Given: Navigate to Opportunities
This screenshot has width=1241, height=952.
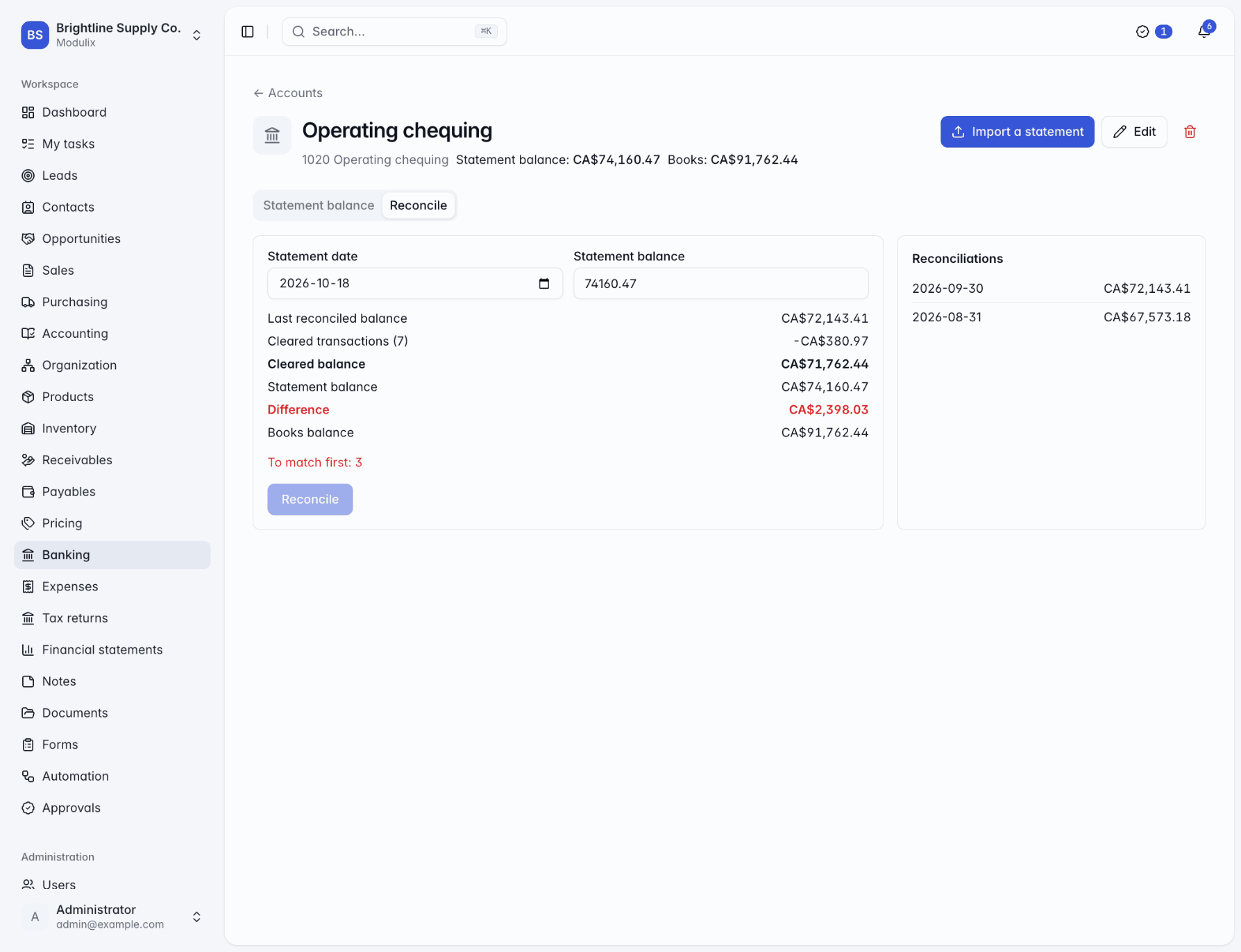Looking at the screenshot, I should 112,239.
